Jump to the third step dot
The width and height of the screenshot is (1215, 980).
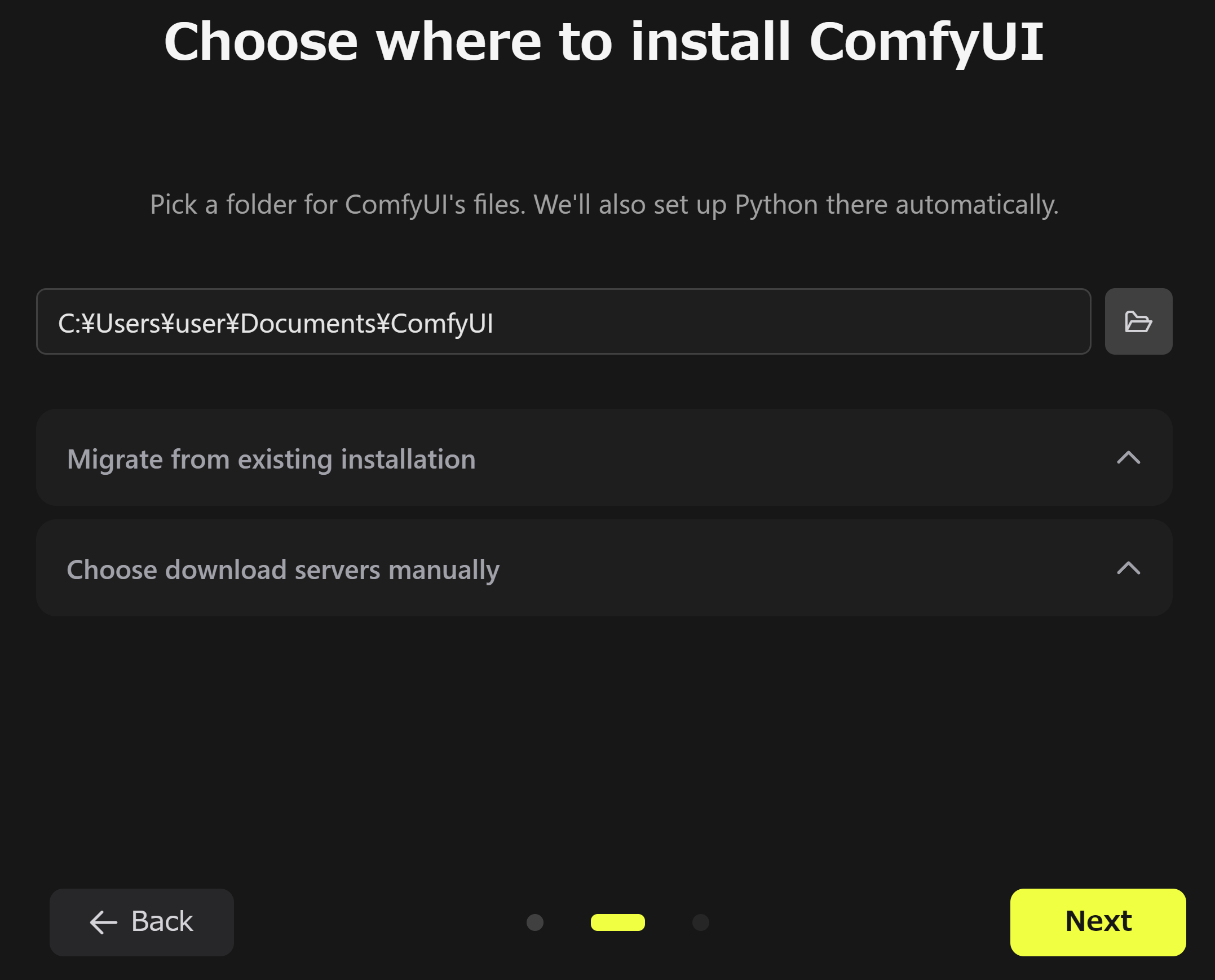click(700, 922)
